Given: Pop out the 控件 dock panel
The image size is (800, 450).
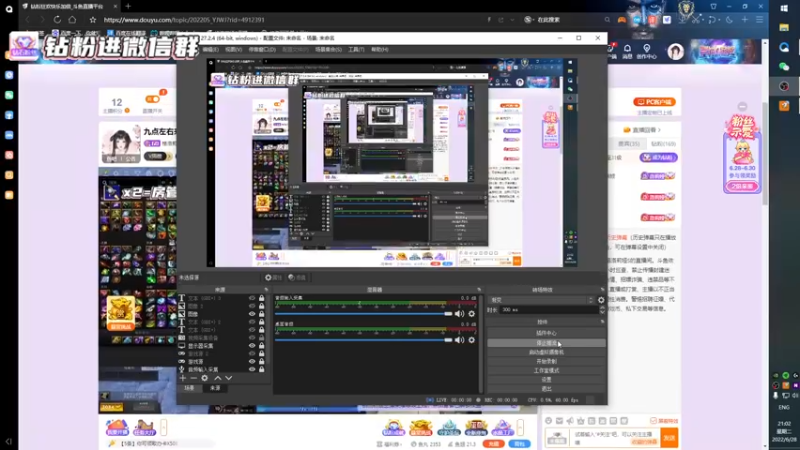Looking at the screenshot, I should tap(603, 322).
